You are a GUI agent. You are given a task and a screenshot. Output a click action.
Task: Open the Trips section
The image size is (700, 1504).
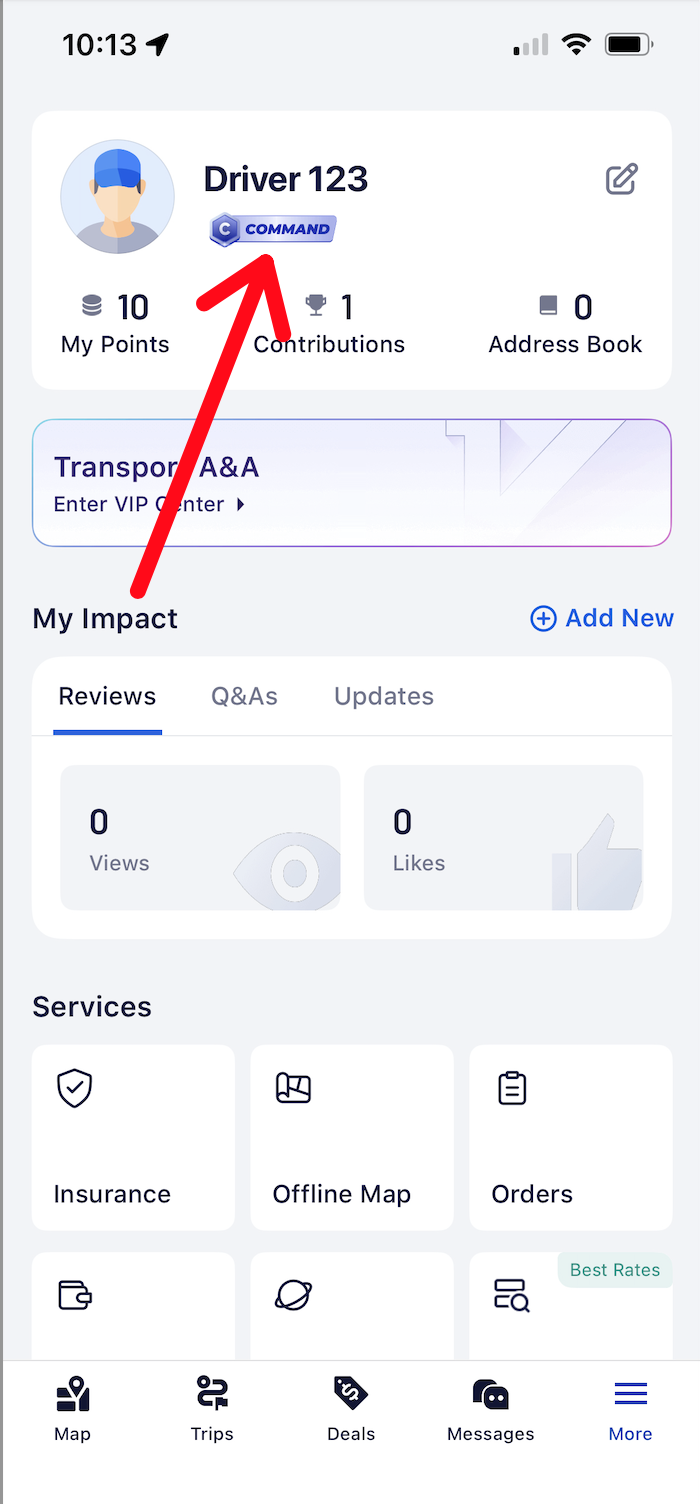[x=211, y=1393]
